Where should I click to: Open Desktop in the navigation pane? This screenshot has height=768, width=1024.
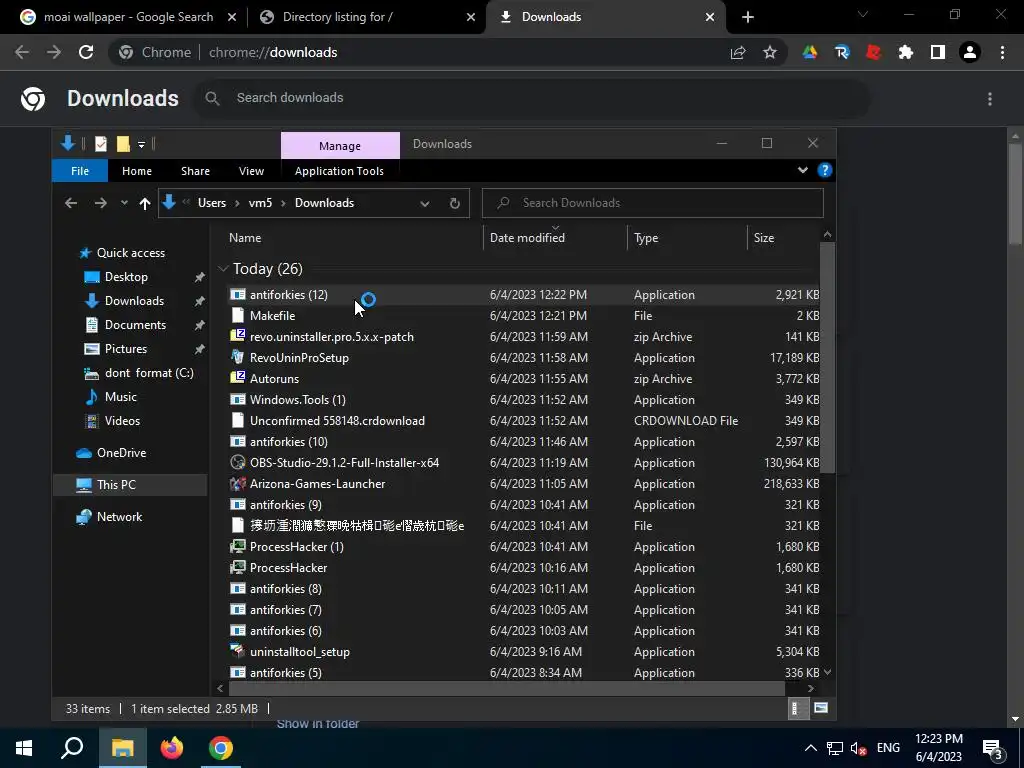coord(126,277)
